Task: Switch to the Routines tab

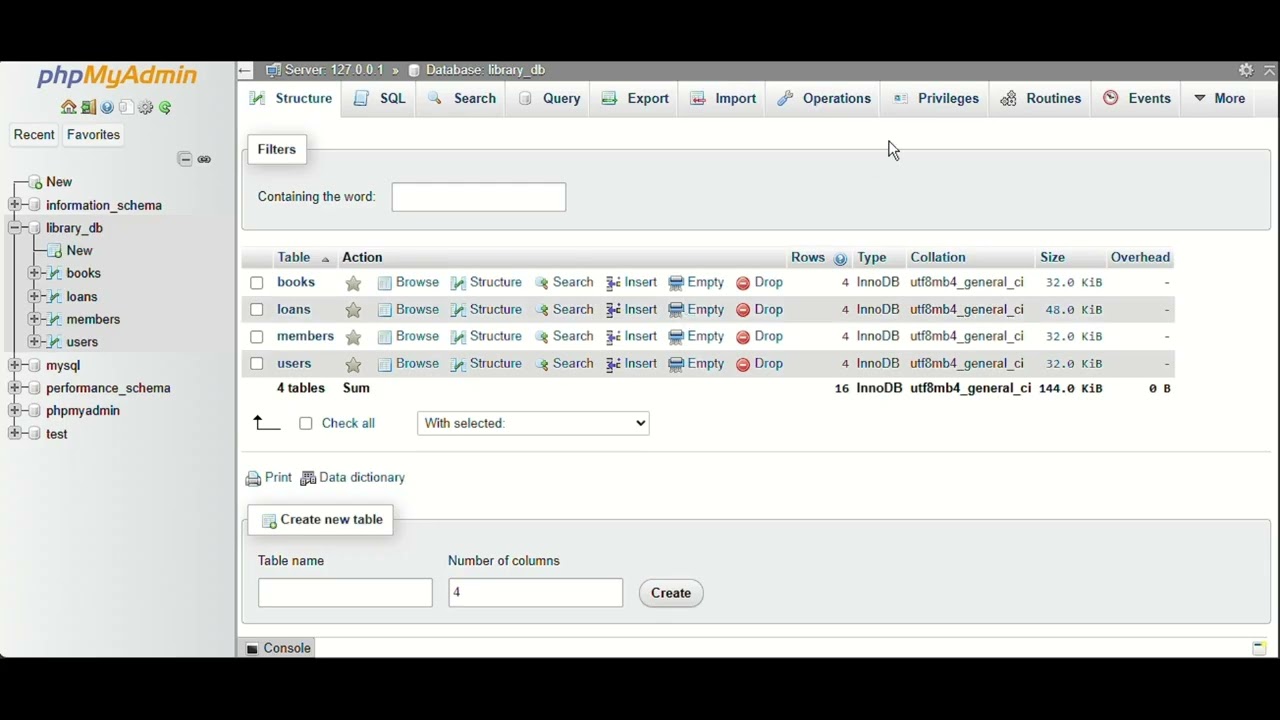Action: 1041,98
